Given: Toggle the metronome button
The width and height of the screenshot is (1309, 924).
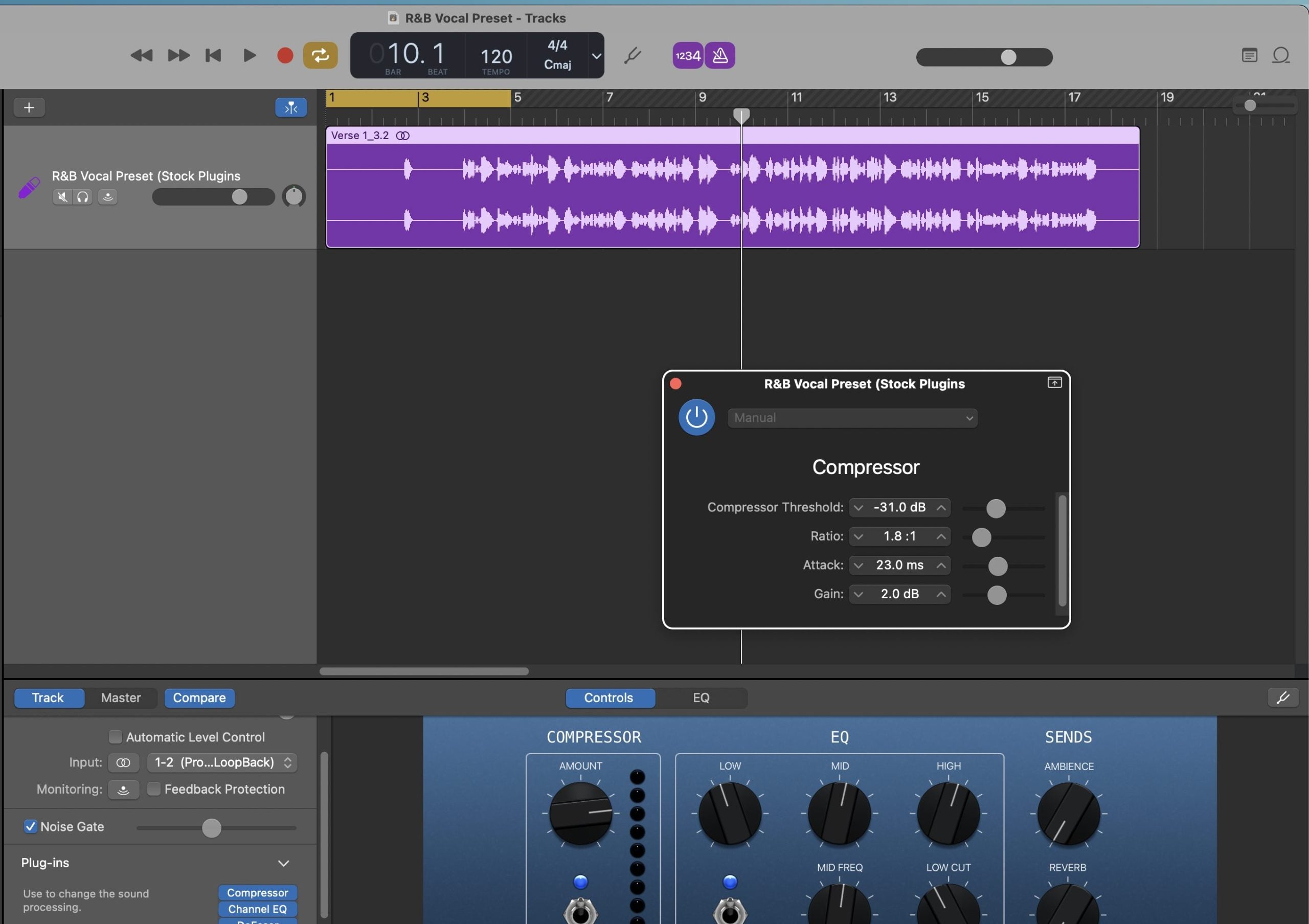Looking at the screenshot, I should tap(720, 55).
